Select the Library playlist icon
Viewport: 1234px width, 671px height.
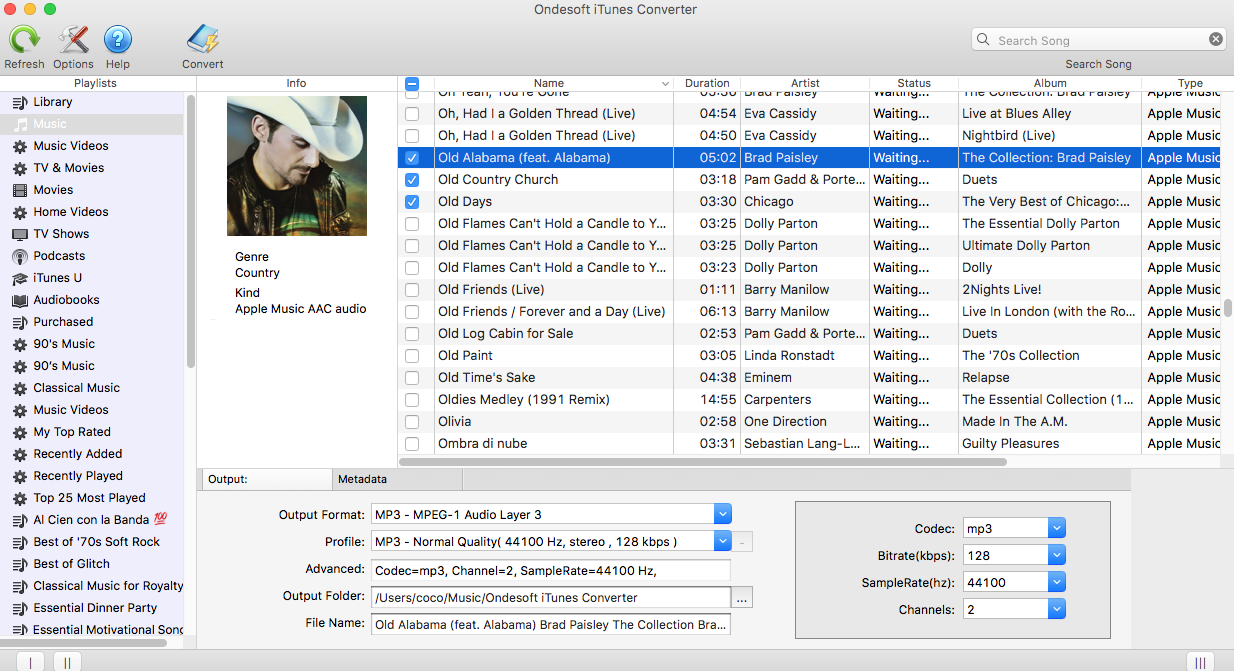[x=20, y=102]
